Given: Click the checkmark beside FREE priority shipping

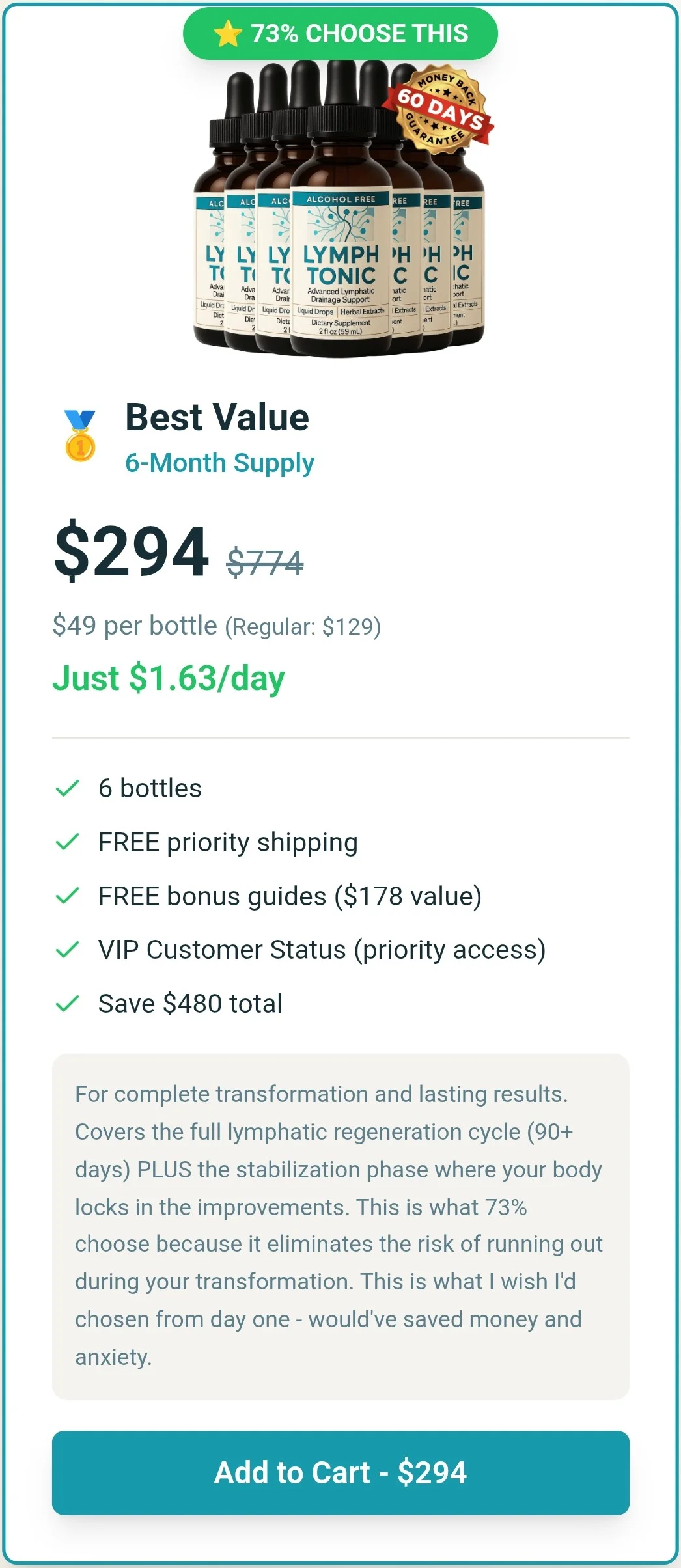Looking at the screenshot, I should pos(67,841).
